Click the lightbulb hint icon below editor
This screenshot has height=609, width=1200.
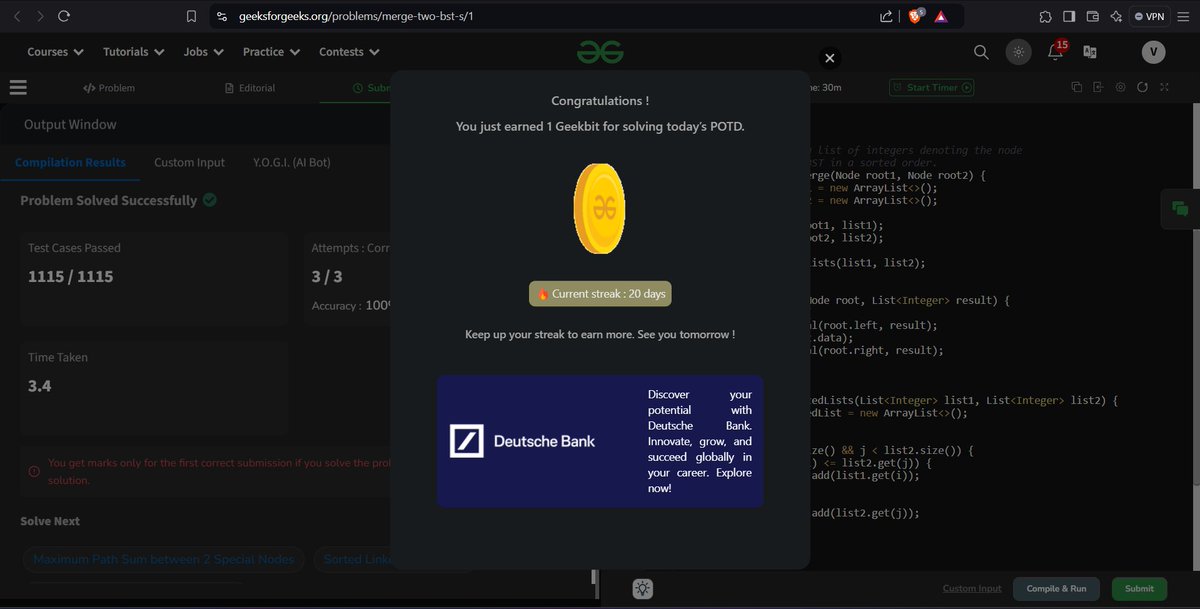pyautogui.click(x=642, y=589)
